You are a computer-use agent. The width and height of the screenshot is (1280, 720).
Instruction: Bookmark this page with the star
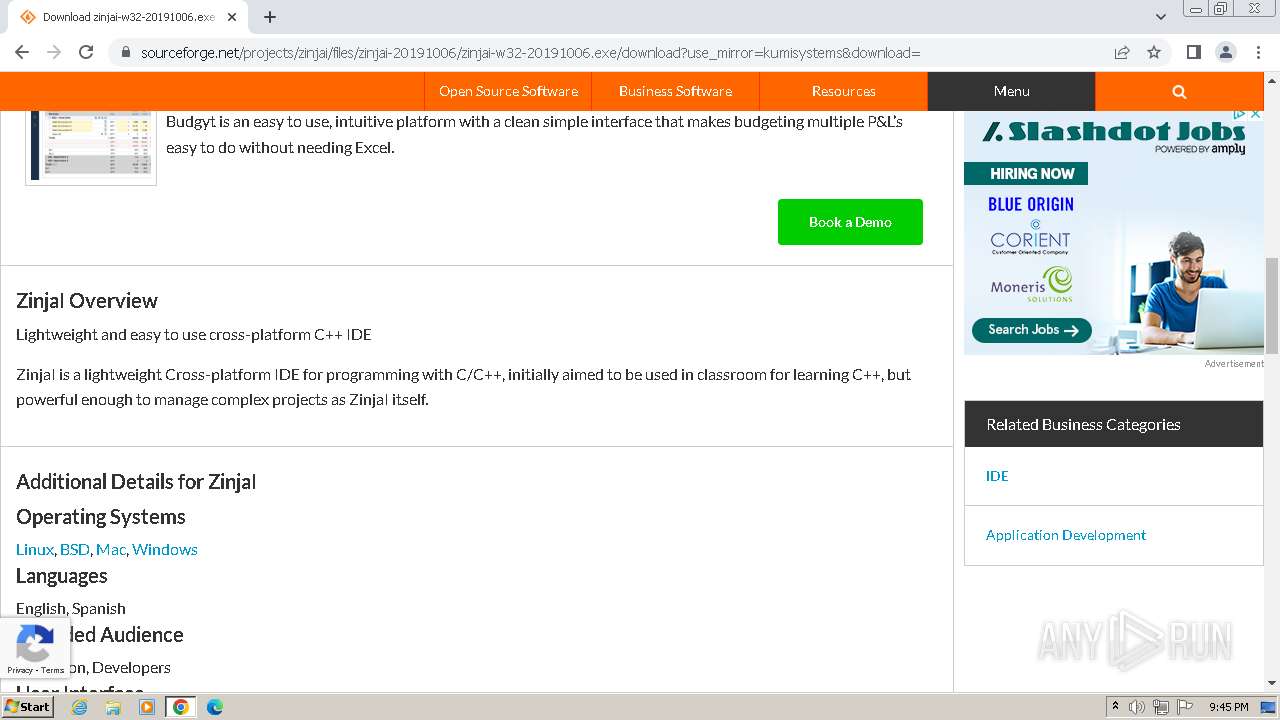click(1154, 52)
